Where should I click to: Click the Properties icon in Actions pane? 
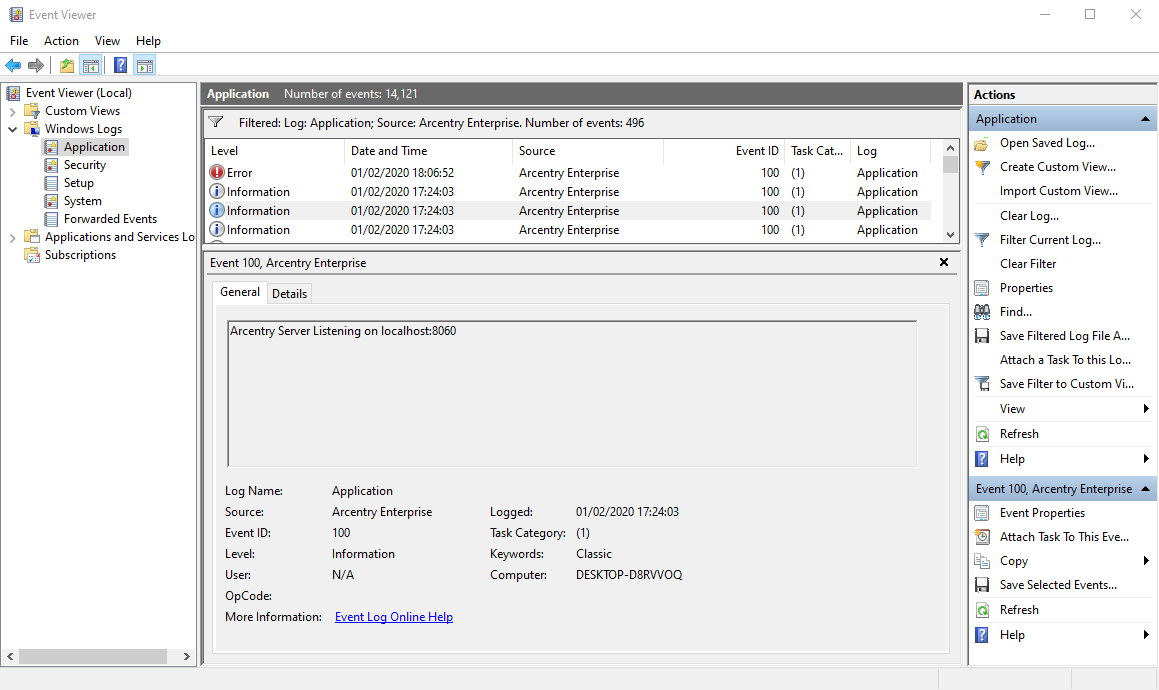coord(982,288)
